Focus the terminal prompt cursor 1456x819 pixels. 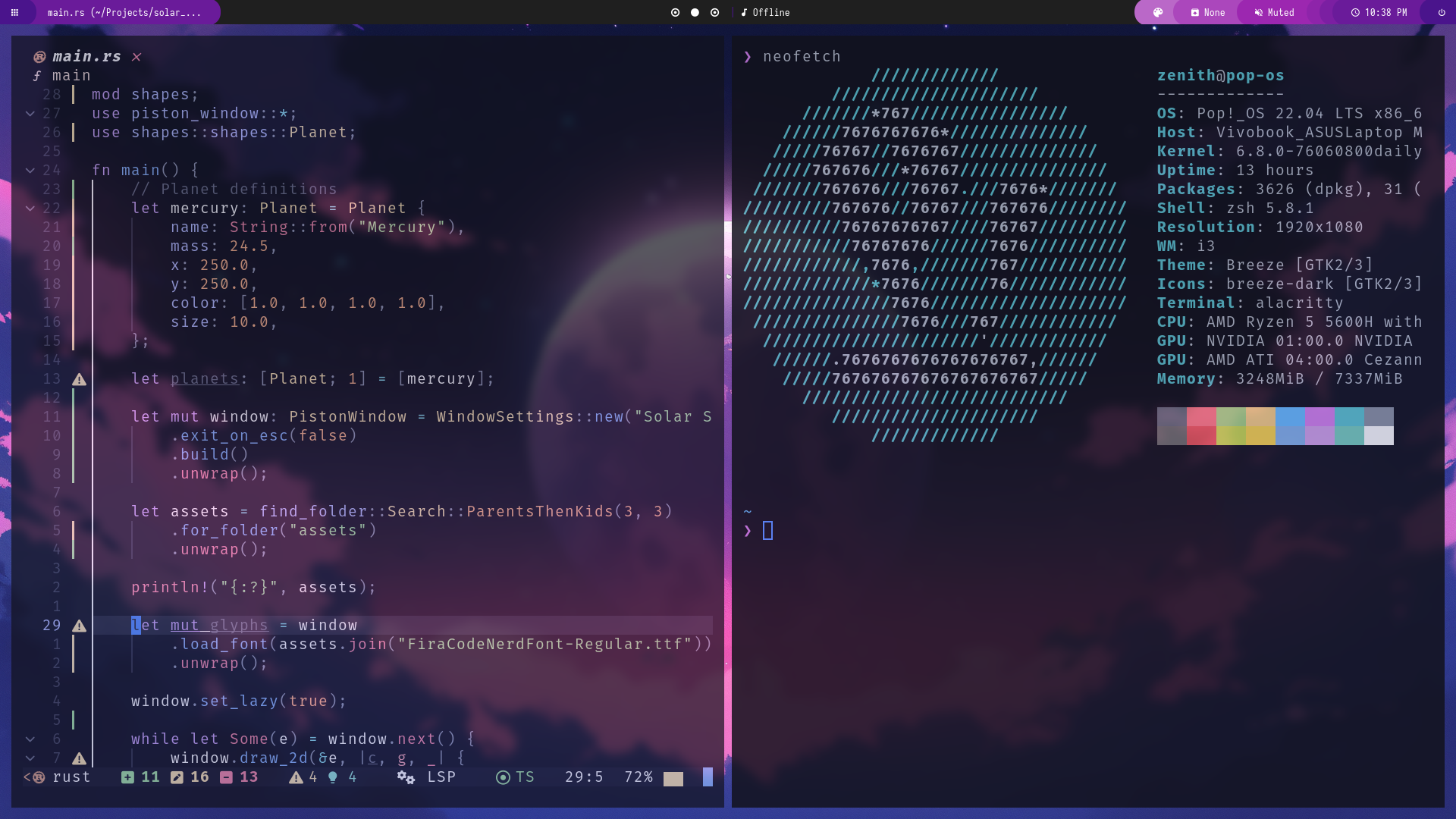pyautogui.click(x=767, y=531)
